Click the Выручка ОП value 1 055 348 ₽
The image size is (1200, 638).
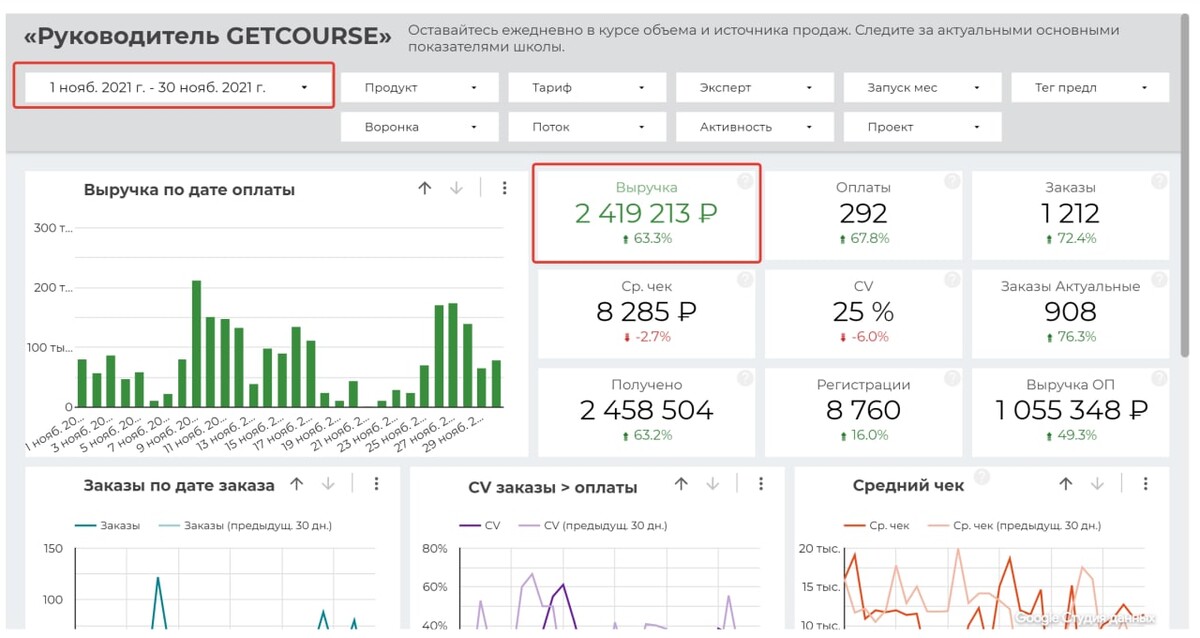coord(1071,410)
